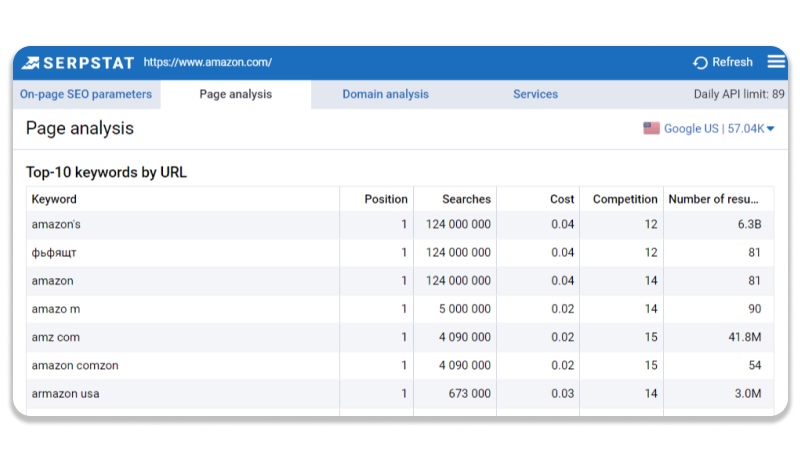This screenshot has width=800, height=450.
Task: Click the 41.8M results value
Action: pyautogui.click(x=745, y=337)
